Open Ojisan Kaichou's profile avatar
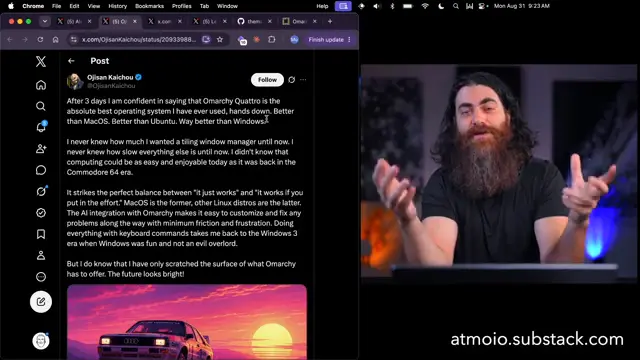Screen dimensions: 640x360 click(x=75, y=81)
